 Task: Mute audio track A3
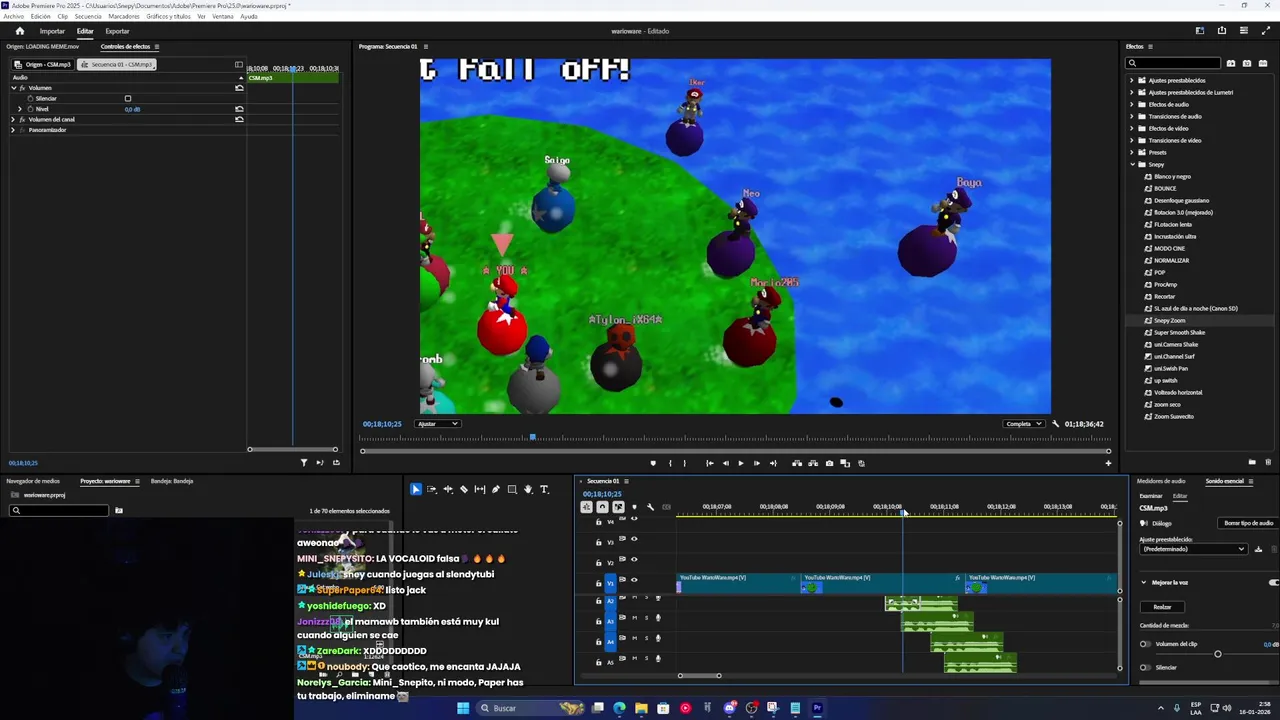pyautogui.click(x=634, y=618)
